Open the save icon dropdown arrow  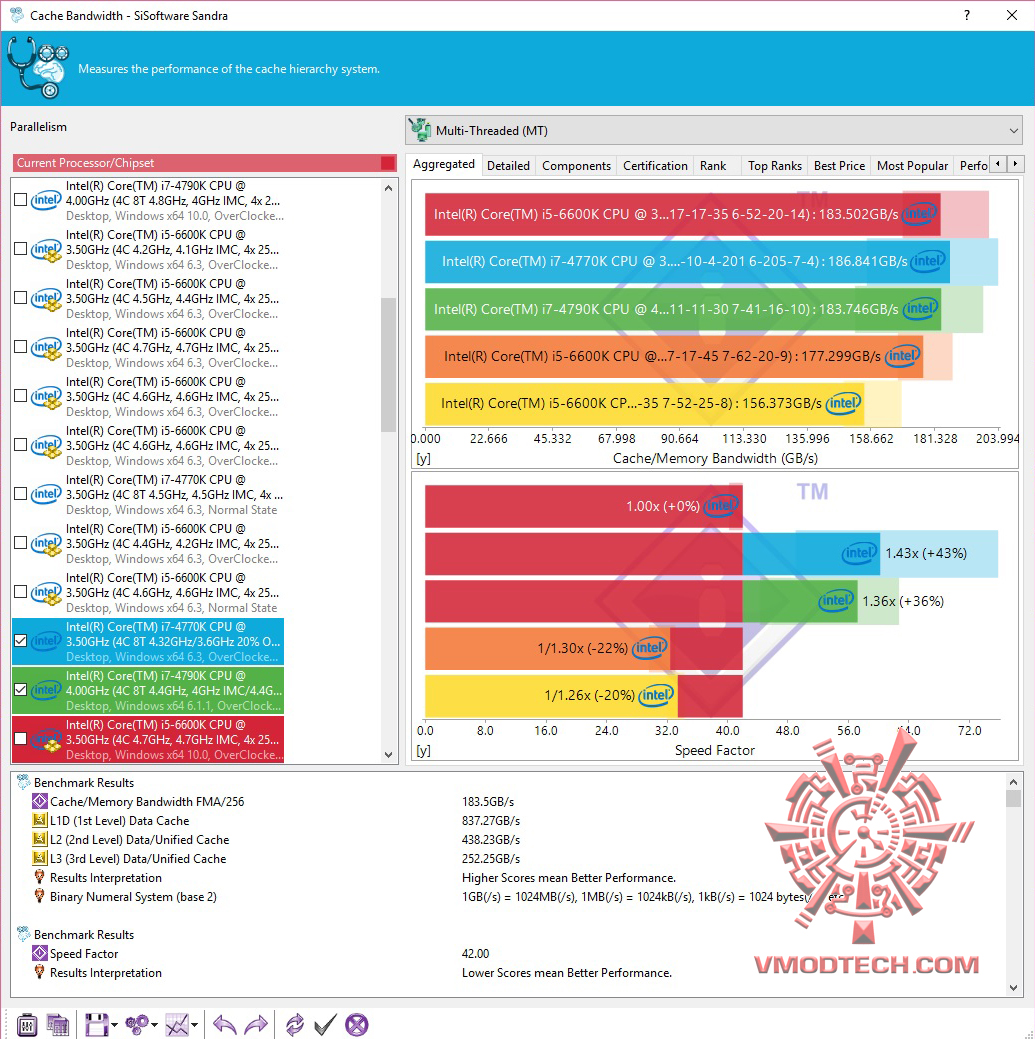pos(115,1025)
